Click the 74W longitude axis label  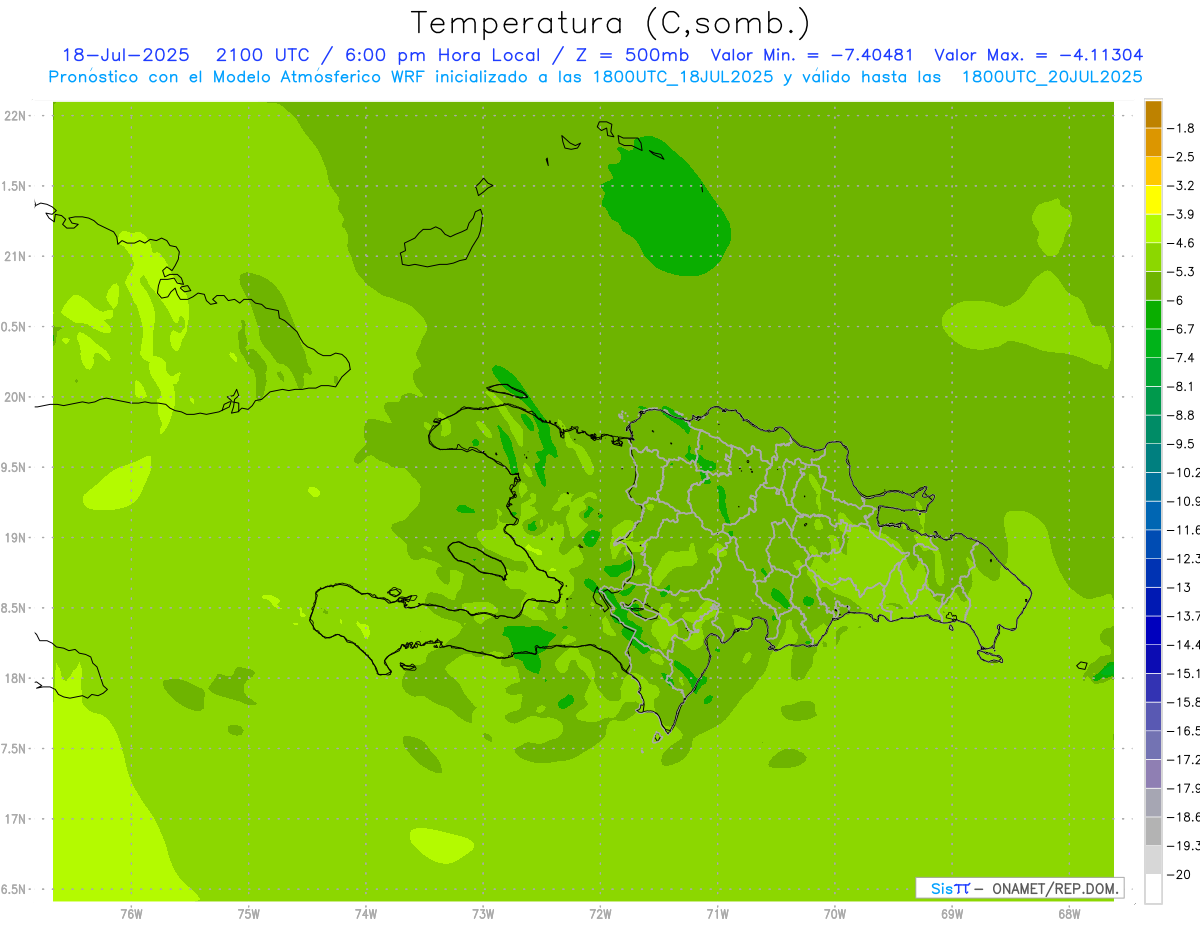click(366, 914)
